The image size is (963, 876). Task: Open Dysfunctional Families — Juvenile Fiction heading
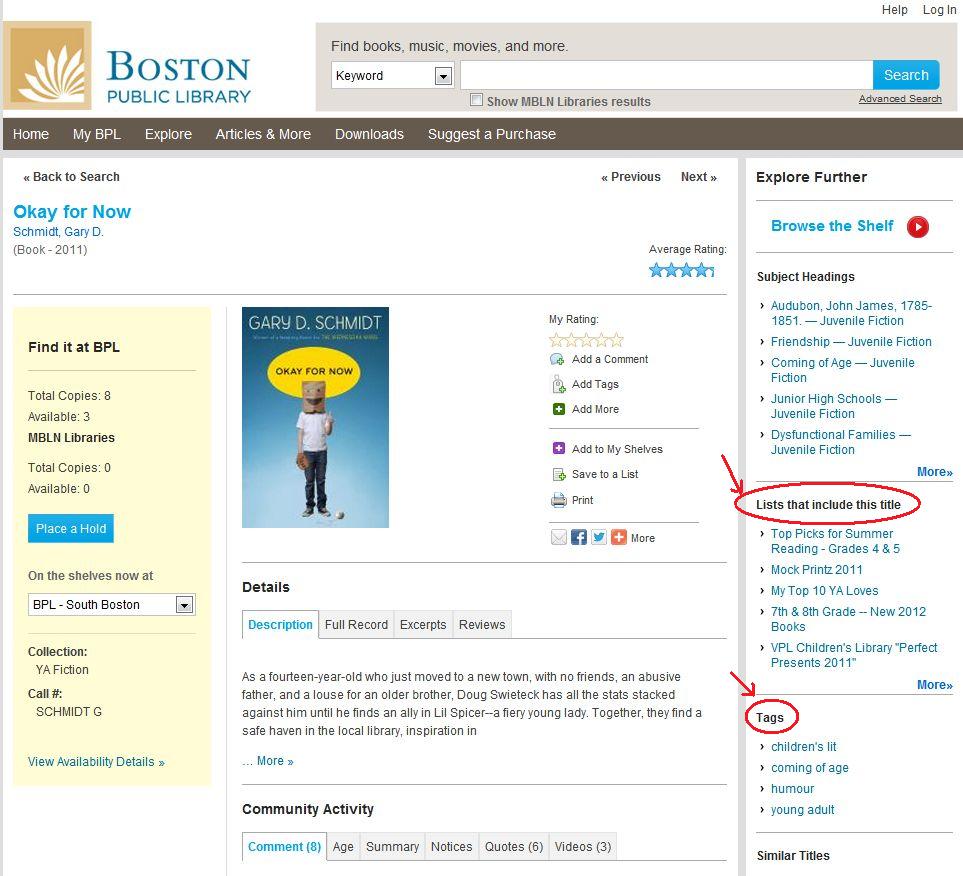tap(840, 442)
